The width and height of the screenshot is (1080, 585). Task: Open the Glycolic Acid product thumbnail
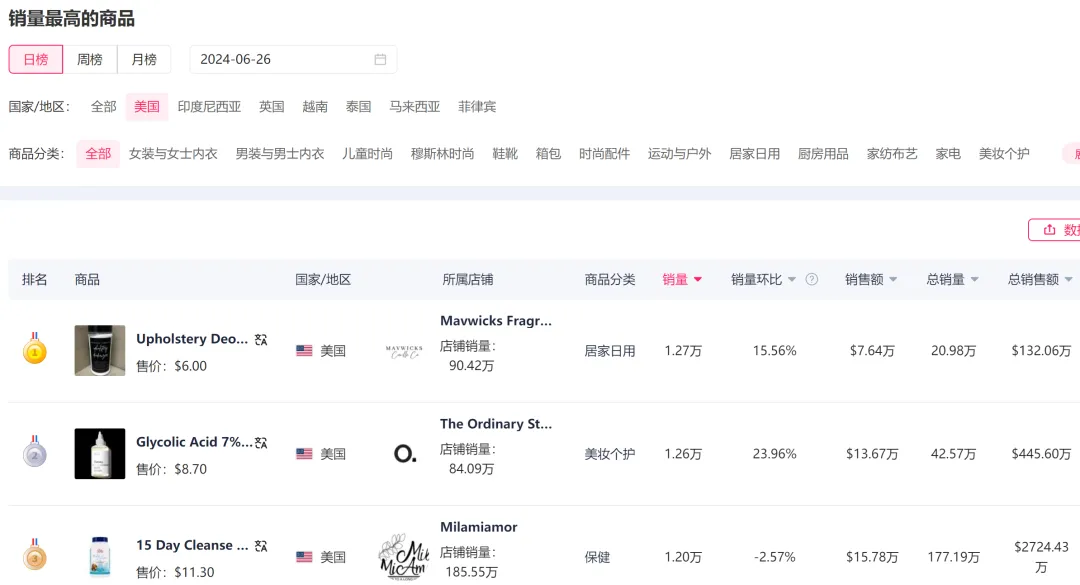coord(100,454)
